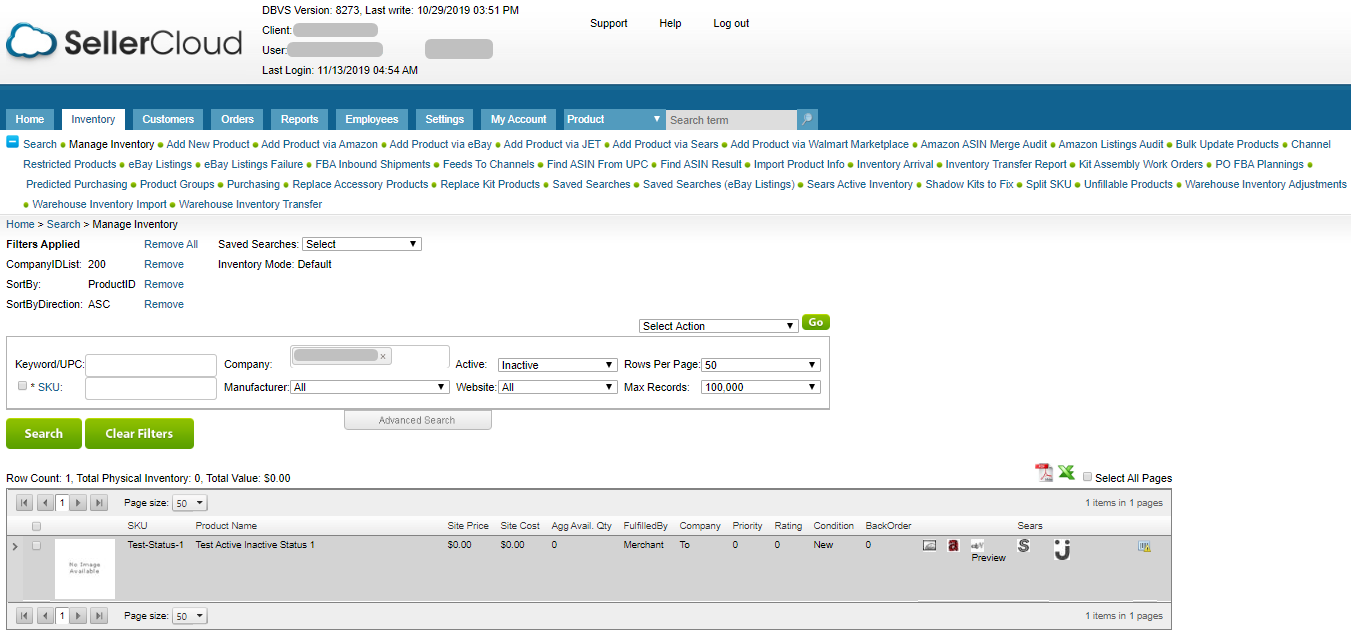Click the green Search button
The width and height of the screenshot is (1351, 633).
point(43,433)
